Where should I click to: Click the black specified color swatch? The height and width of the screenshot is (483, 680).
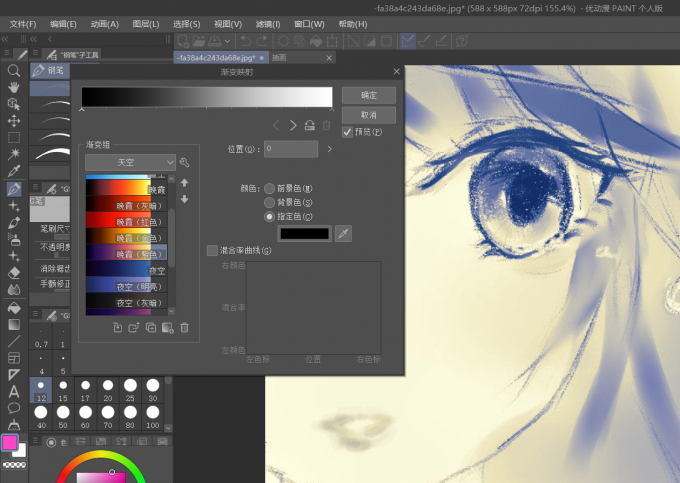tap(304, 234)
